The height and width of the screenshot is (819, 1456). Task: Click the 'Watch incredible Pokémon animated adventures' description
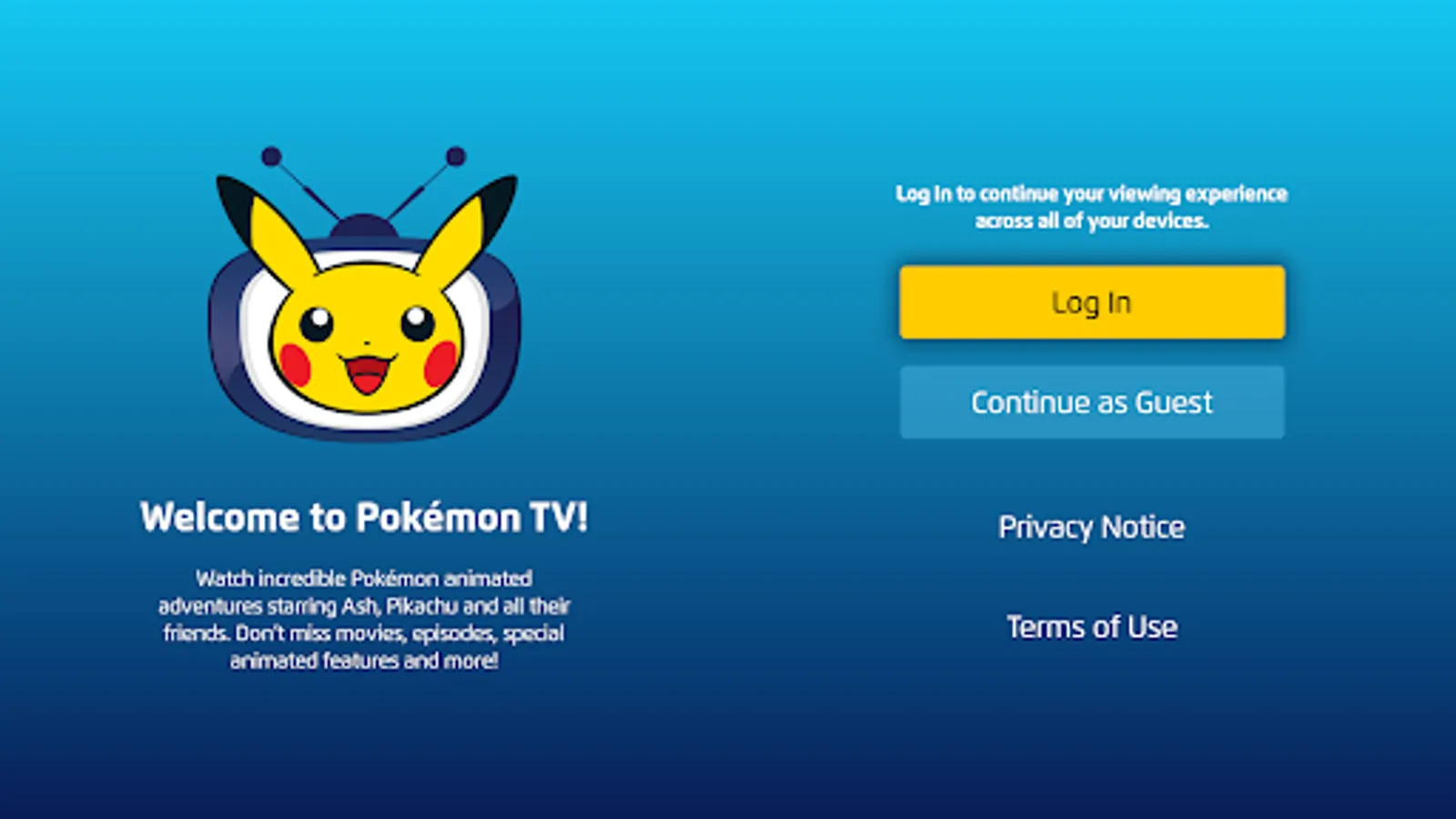[x=364, y=619]
